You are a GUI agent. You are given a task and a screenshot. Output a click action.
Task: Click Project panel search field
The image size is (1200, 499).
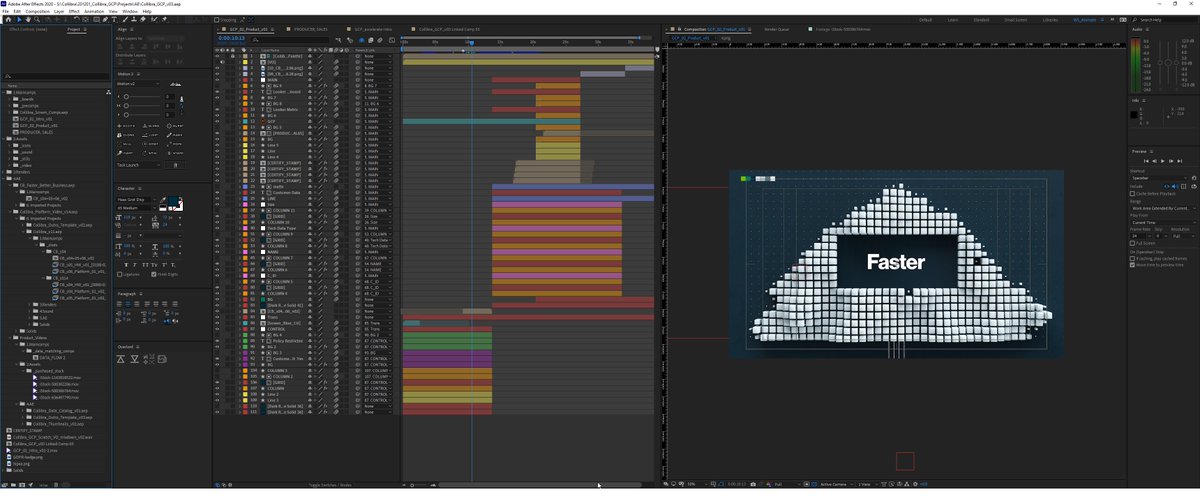56,76
